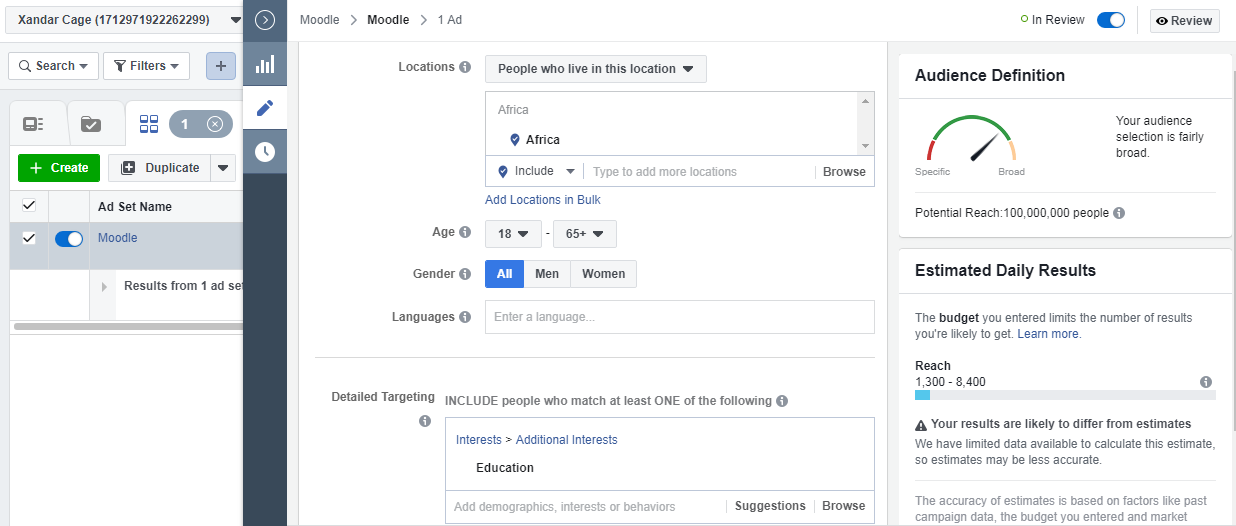The width and height of the screenshot is (1236, 526).
Task: Collapse the editing pane with arrow circle icon
Action: (265, 20)
